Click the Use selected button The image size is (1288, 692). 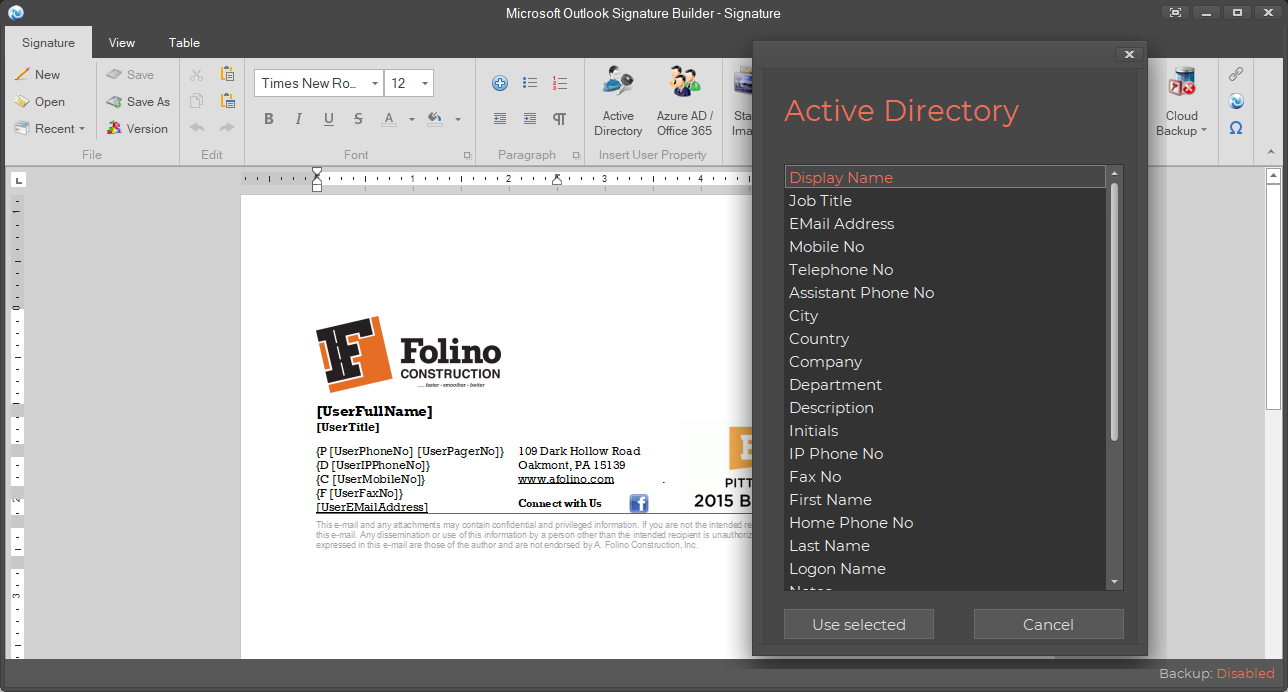click(859, 624)
